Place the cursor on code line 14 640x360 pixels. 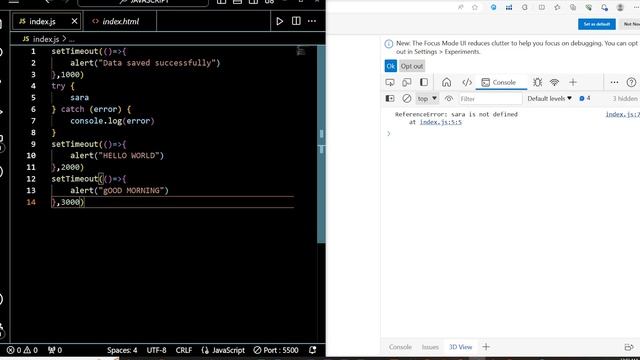click(x=172, y=202)
